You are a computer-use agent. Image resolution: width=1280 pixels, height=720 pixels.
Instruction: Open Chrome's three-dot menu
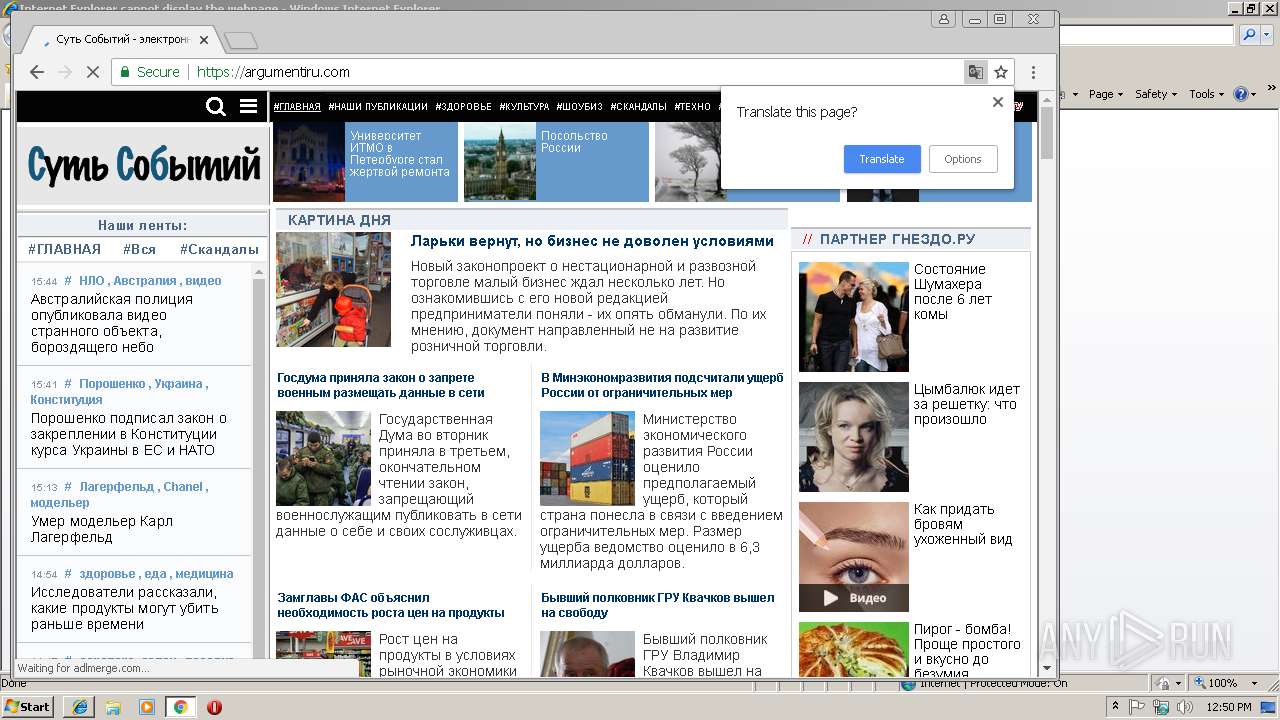[1033, 72]
